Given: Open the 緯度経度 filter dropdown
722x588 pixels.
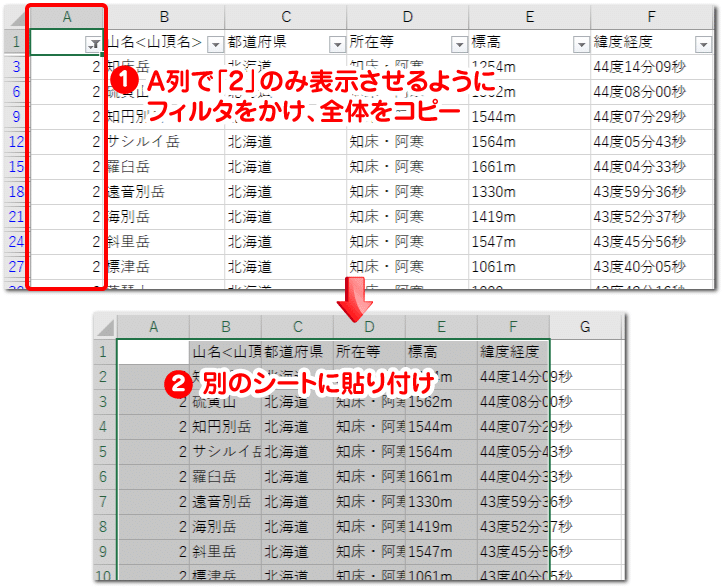Looking at the screenshot, I should [x=703, y=45].
